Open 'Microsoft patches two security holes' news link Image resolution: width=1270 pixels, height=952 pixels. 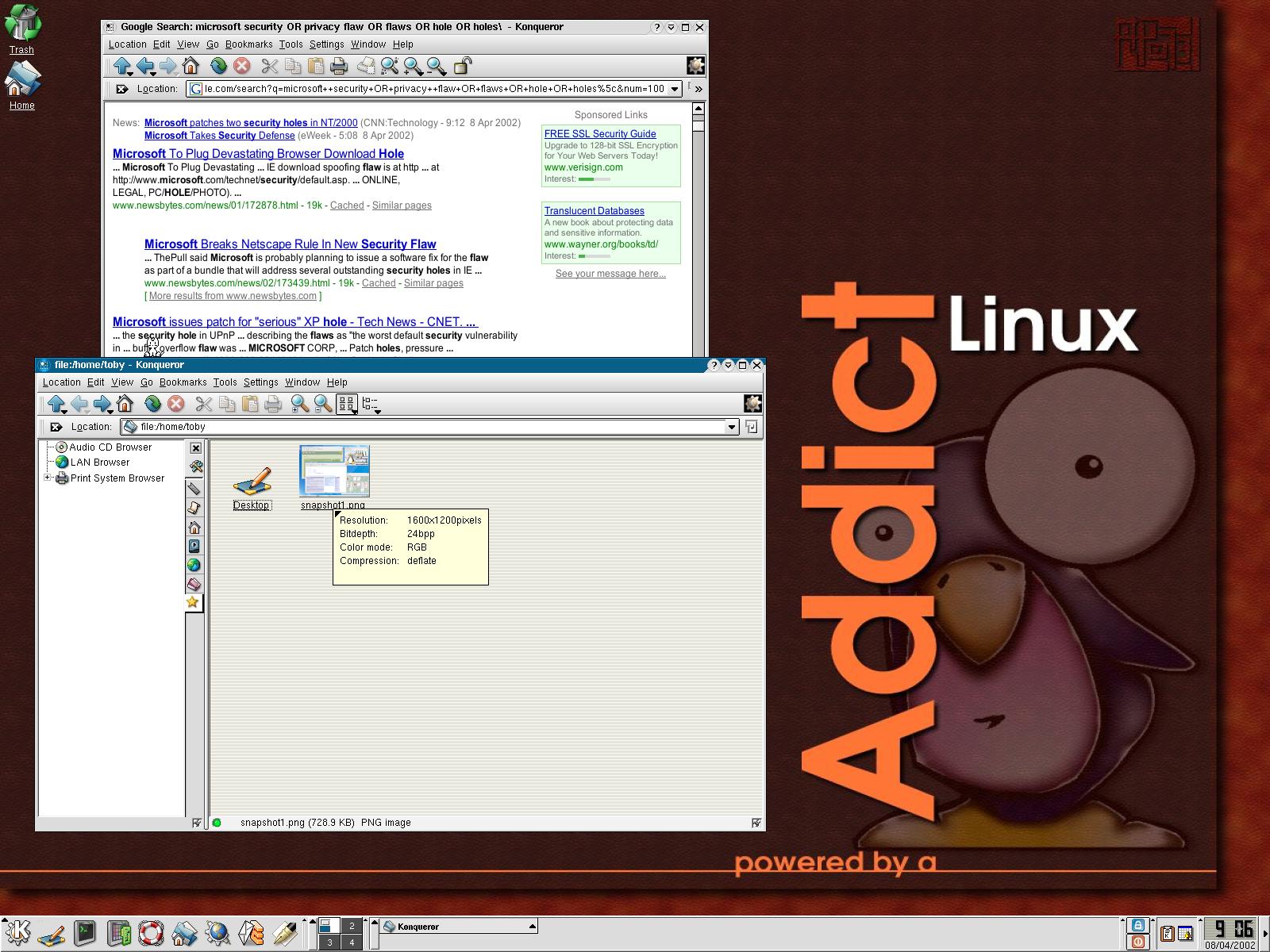click(251, 123)
